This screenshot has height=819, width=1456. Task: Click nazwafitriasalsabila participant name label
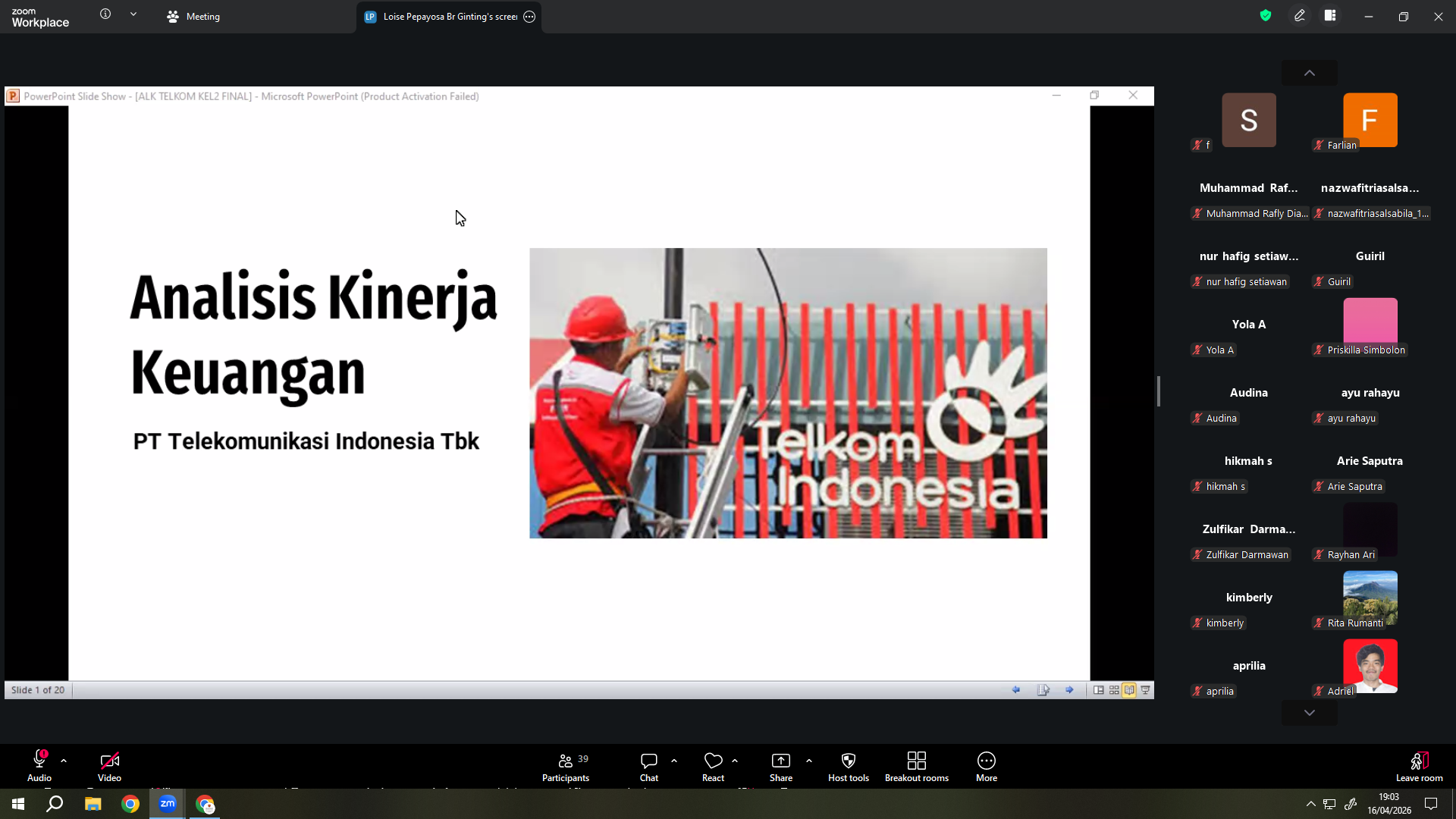(x=1371, y=214)
